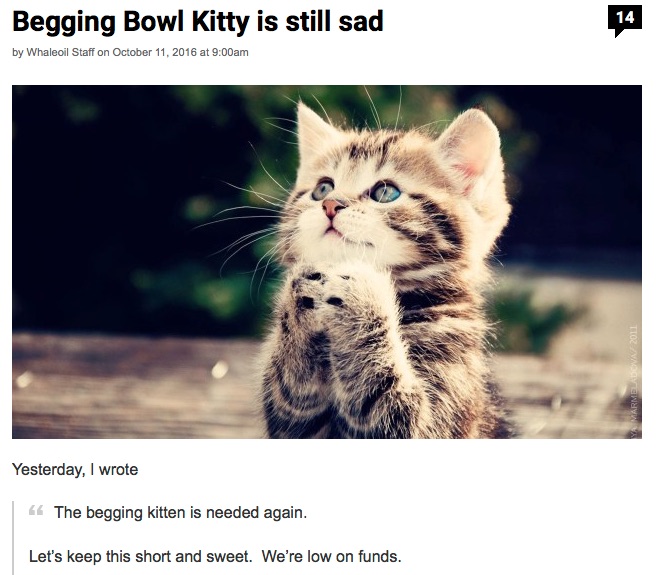Click the vertical photo watermark text
The image size is (658, 575).
tap(634, 381)
